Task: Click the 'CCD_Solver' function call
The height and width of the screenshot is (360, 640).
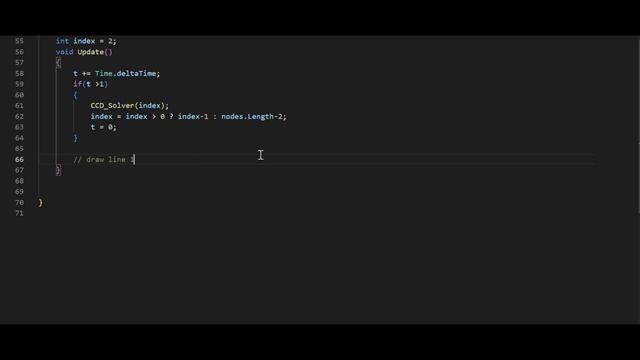Action: coord(112,106)
